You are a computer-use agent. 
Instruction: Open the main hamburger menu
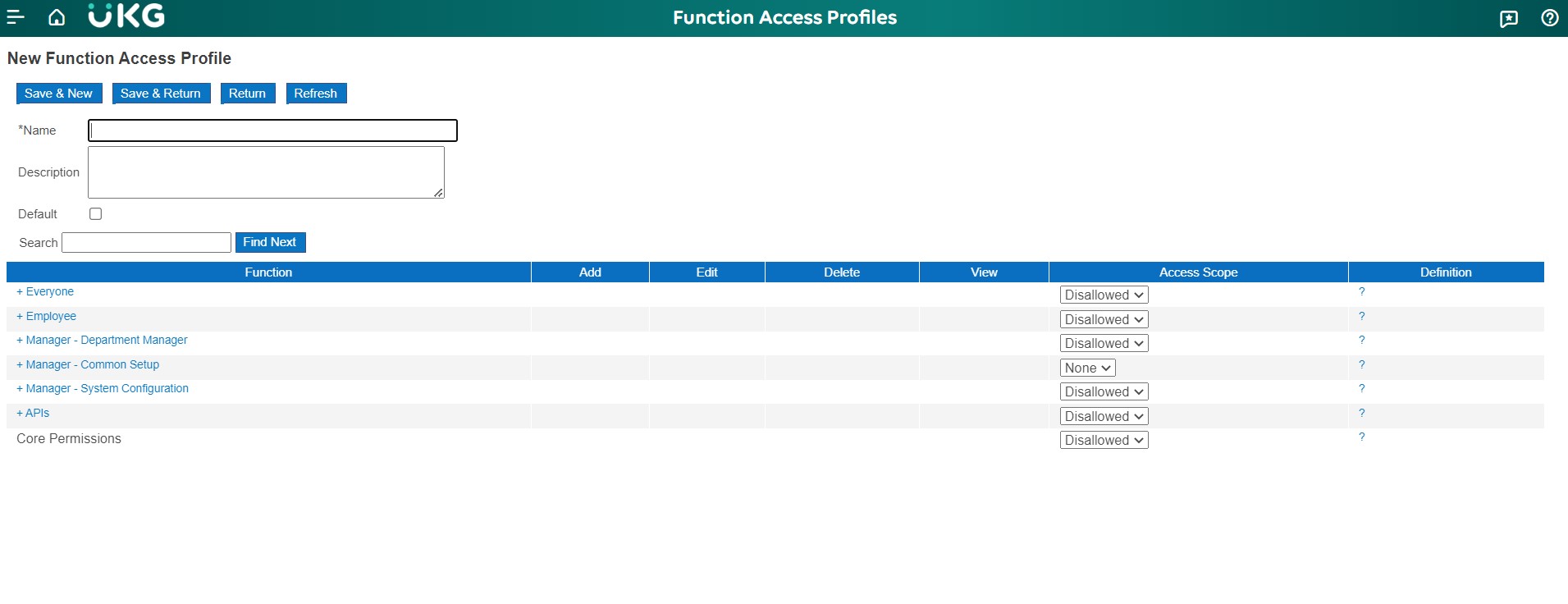pyautogui.click(x=16, y=17)
